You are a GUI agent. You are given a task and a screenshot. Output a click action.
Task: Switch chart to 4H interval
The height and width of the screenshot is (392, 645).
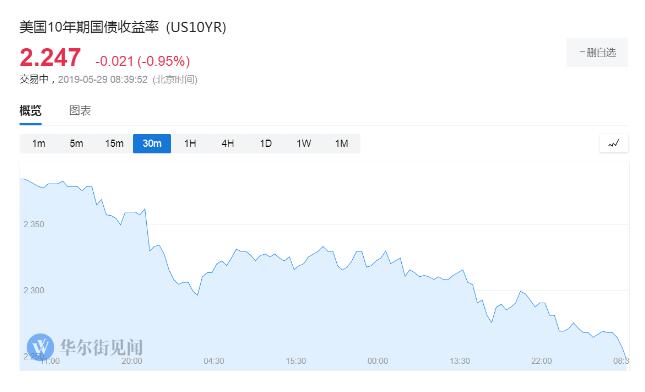point(228,144)
